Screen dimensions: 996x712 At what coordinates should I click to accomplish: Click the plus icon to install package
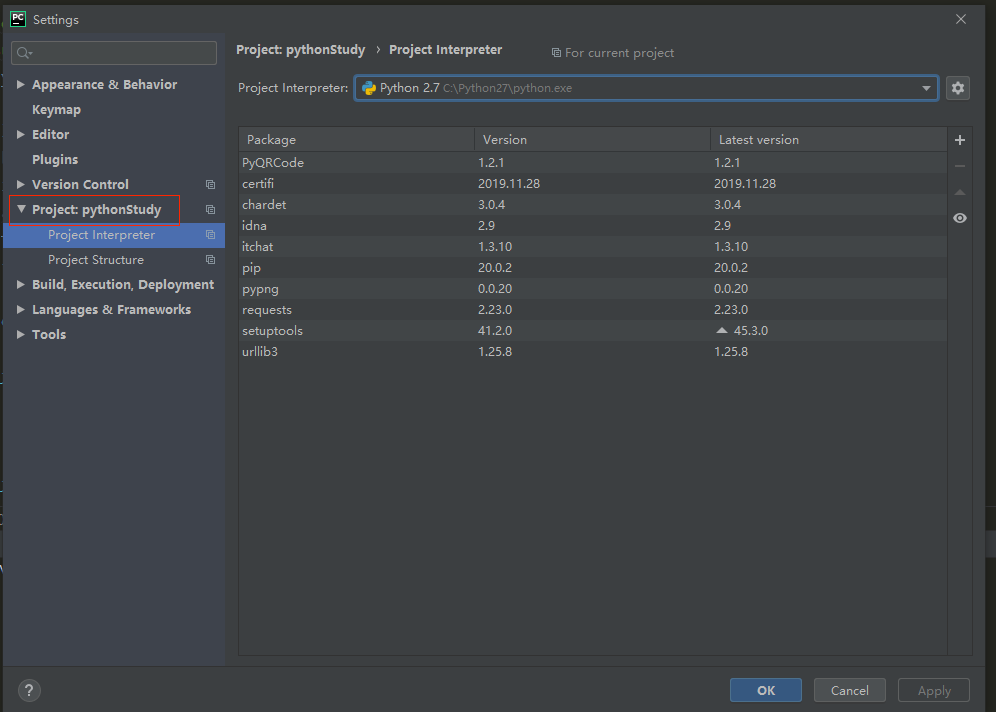[x=960, y=140]
